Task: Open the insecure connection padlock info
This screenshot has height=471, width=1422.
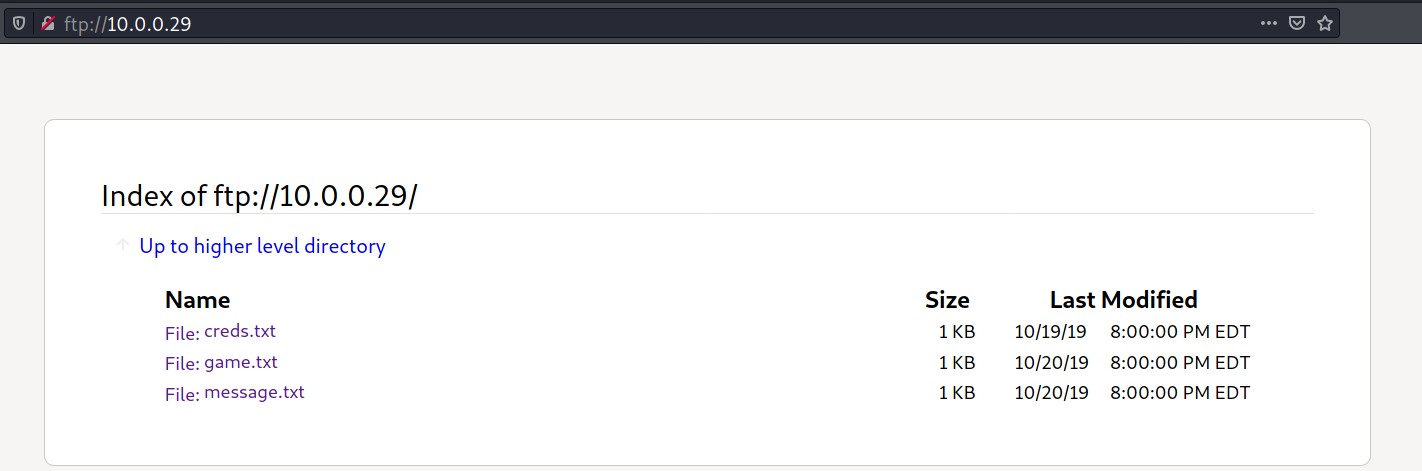Action: (x=47, y=24)
